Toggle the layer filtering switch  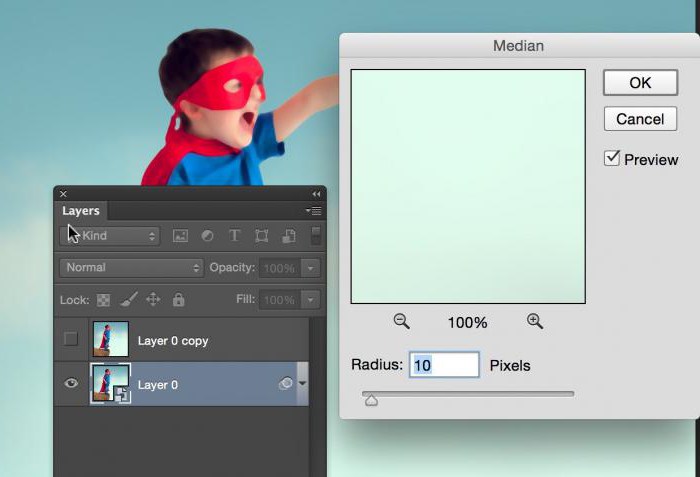click(316, 235)
